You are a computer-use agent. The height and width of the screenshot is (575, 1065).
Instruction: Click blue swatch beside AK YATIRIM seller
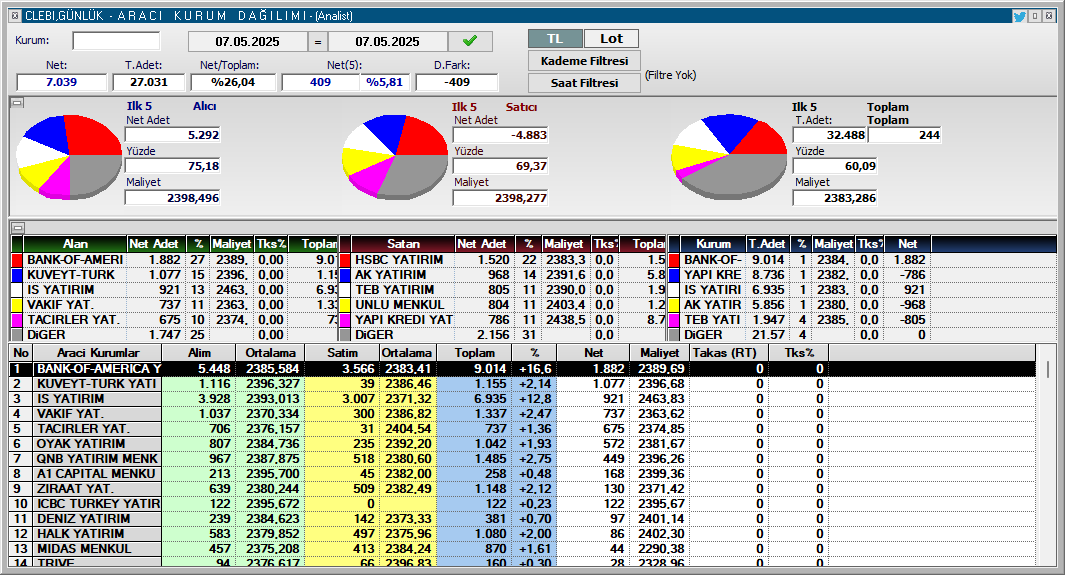point(345,275)
